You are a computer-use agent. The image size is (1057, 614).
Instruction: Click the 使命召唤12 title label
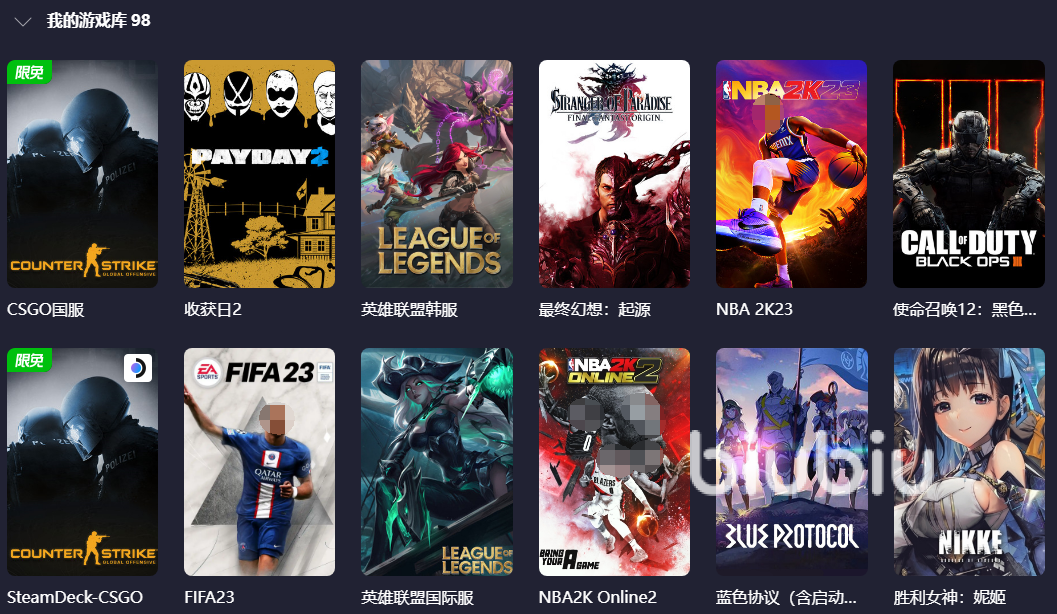(965, 309)
